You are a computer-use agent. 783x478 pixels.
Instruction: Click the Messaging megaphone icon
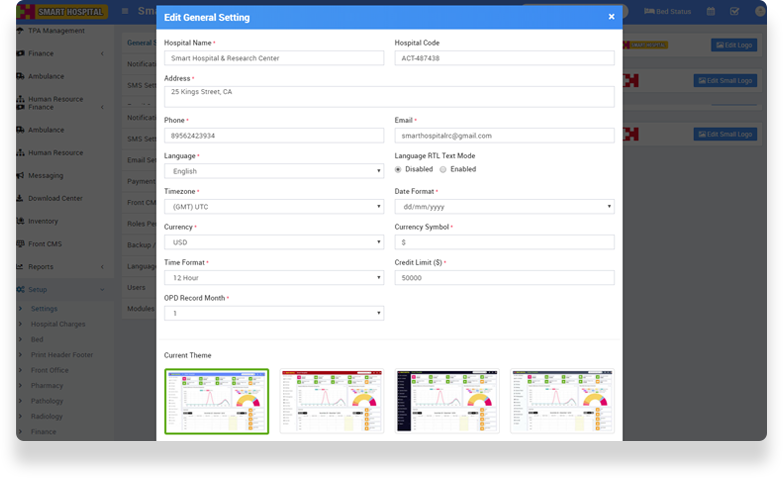pos(20,175)
